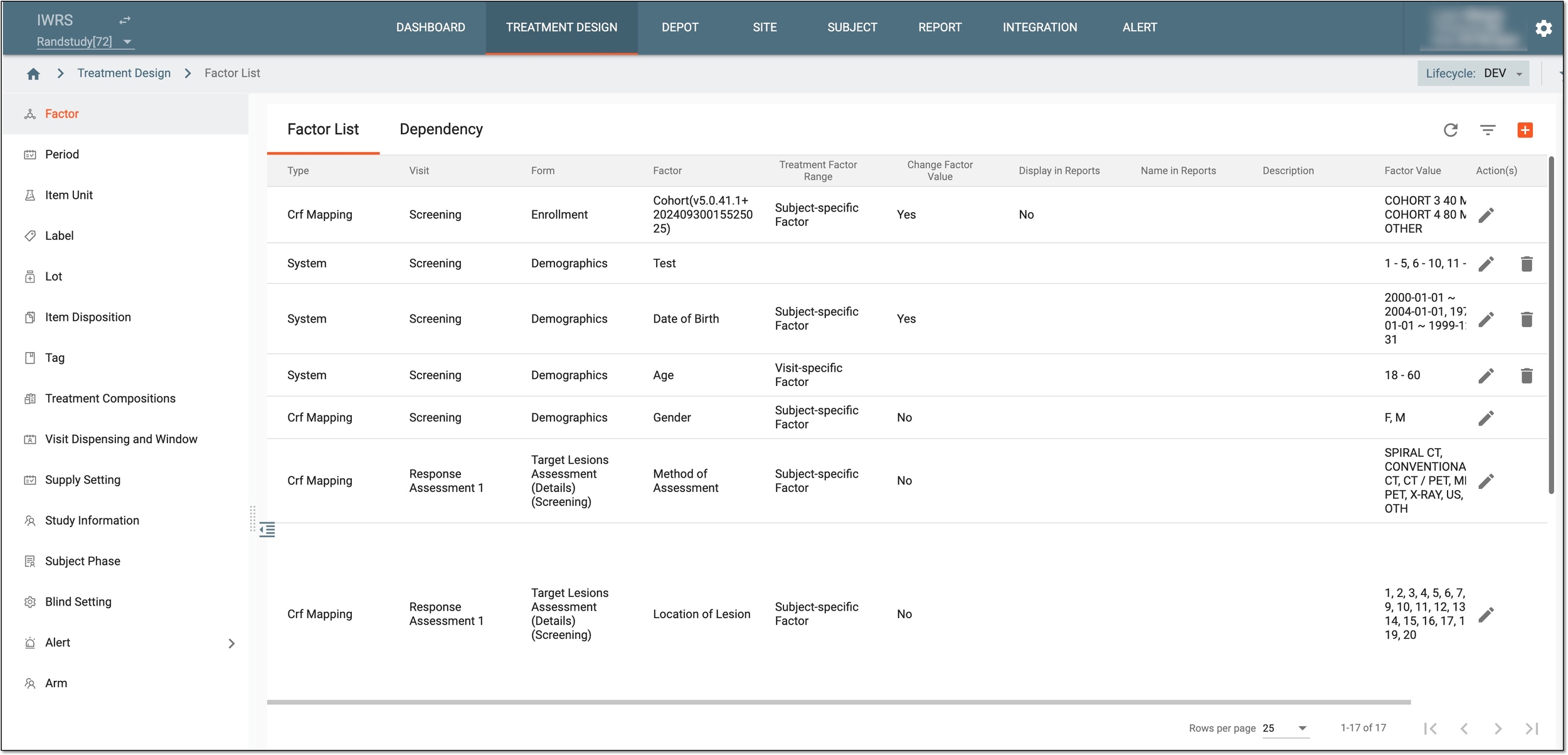Switch to the Dependency tab

pyautogui.click(x=441, y=129)
